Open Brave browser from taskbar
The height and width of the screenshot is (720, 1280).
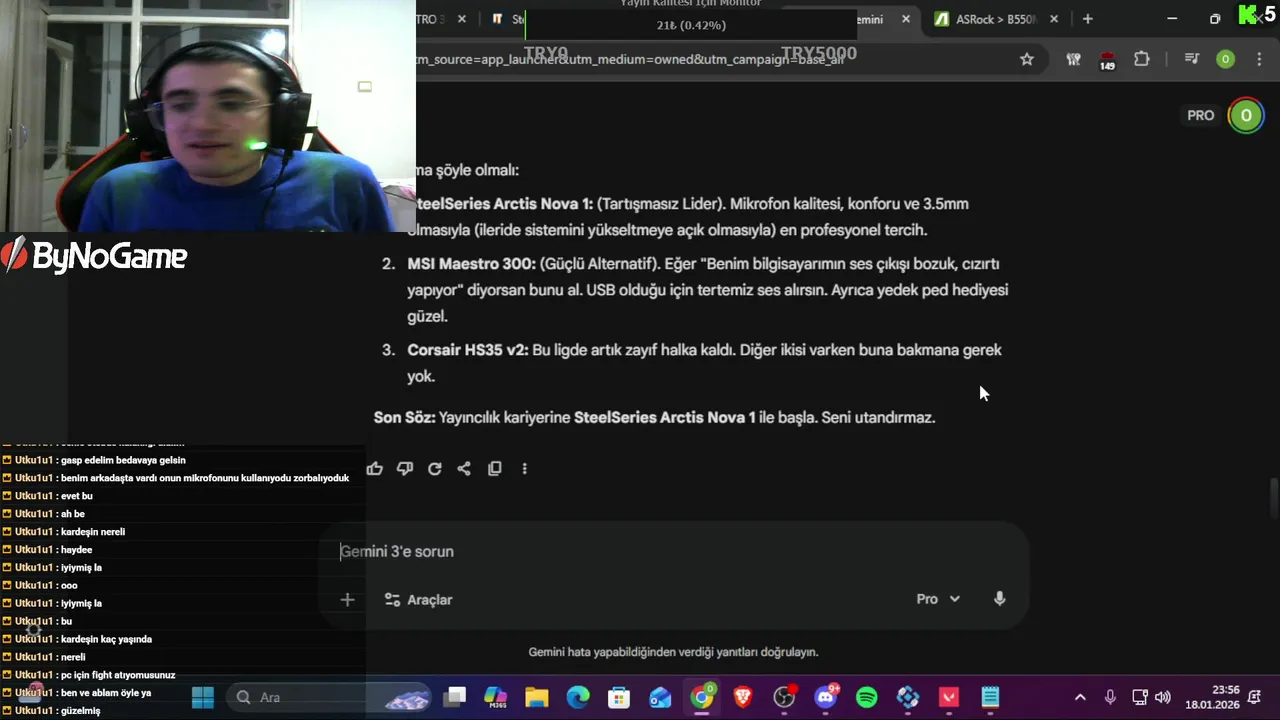tap(743, 697)
